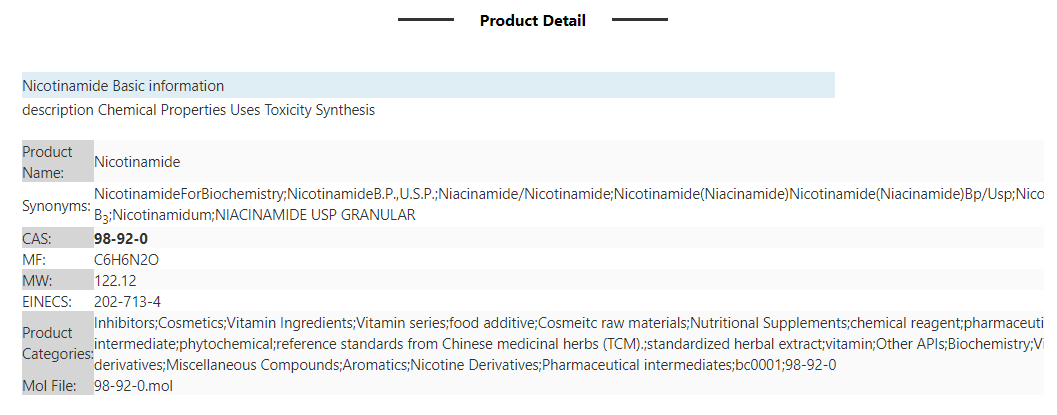Click the Product Detail heading
Viewport: 1057px width, 415px height.
tap(533, 21)
